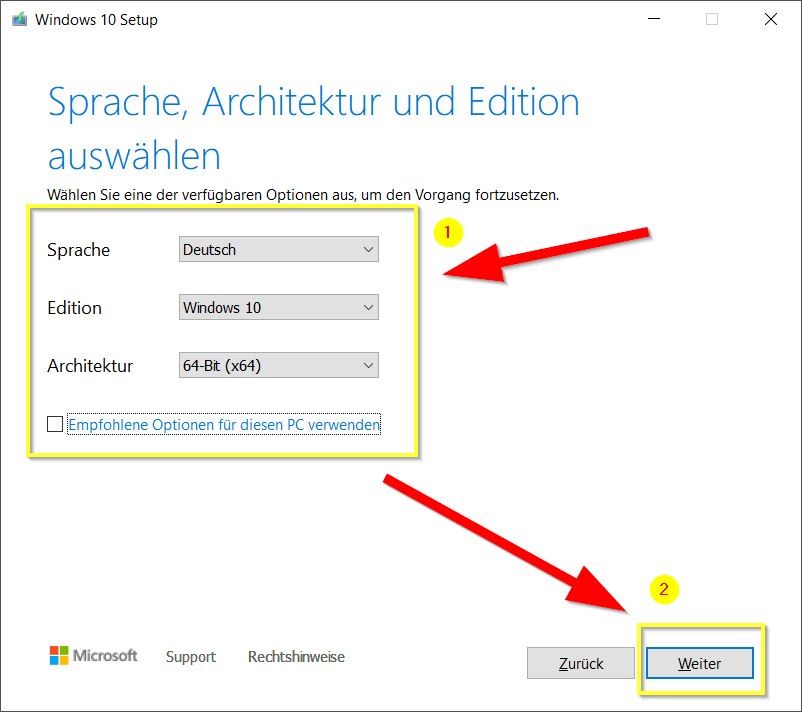802x712 pixels.
Task: Click the 'Sprache' field label
Action: [x=78, y=250]
